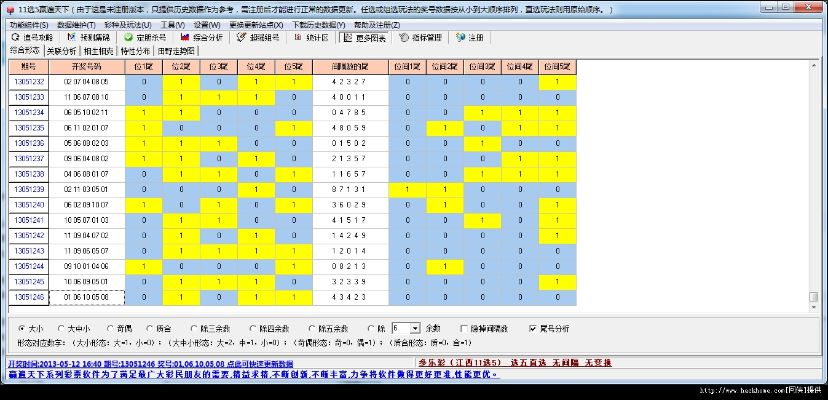
Task: Open the 综合分析 chart tool
Action: tap(202, 38)
